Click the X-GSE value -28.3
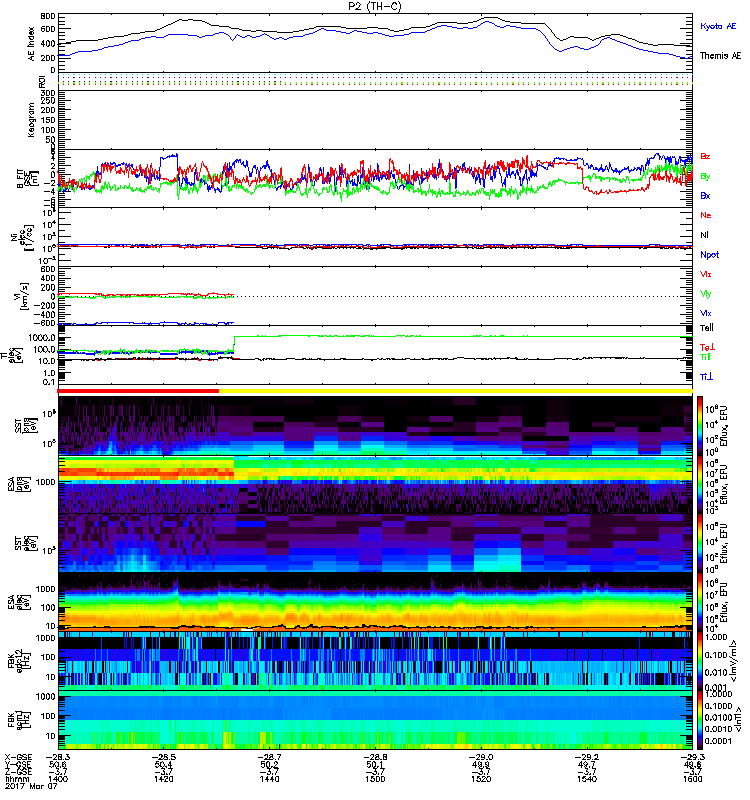Viewport: 750px width, 800px height. (x=58, y=757)
